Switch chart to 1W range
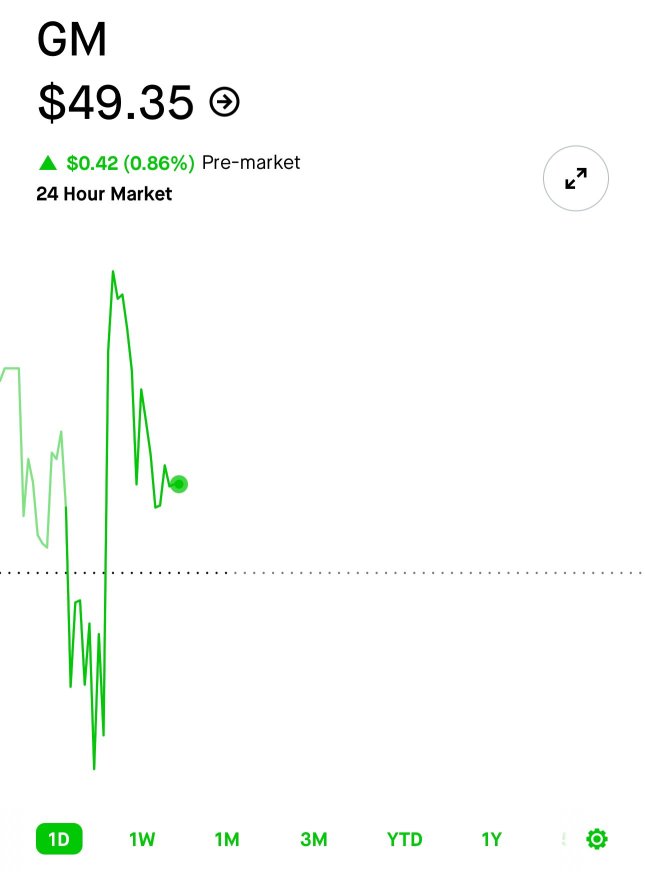Image resolution: width=645 pixels, height=888 pixels. 142,839
